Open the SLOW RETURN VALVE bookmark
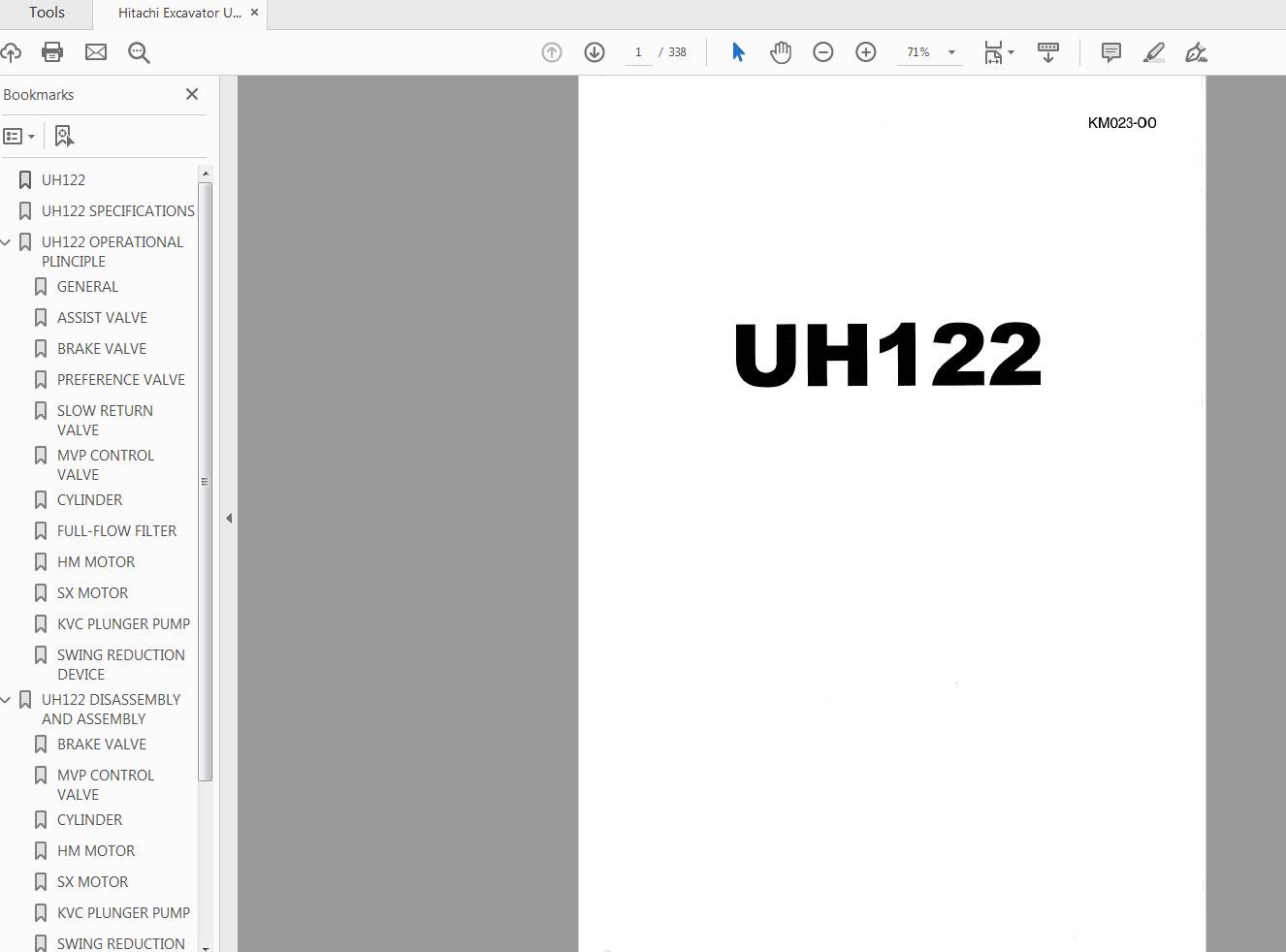1286x952 pixels. point(105,421)
